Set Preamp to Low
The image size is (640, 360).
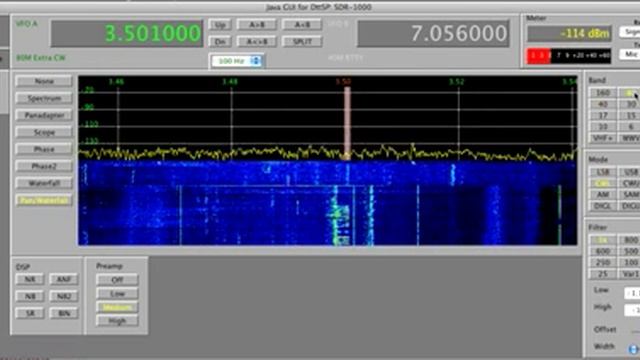[117, 293]
